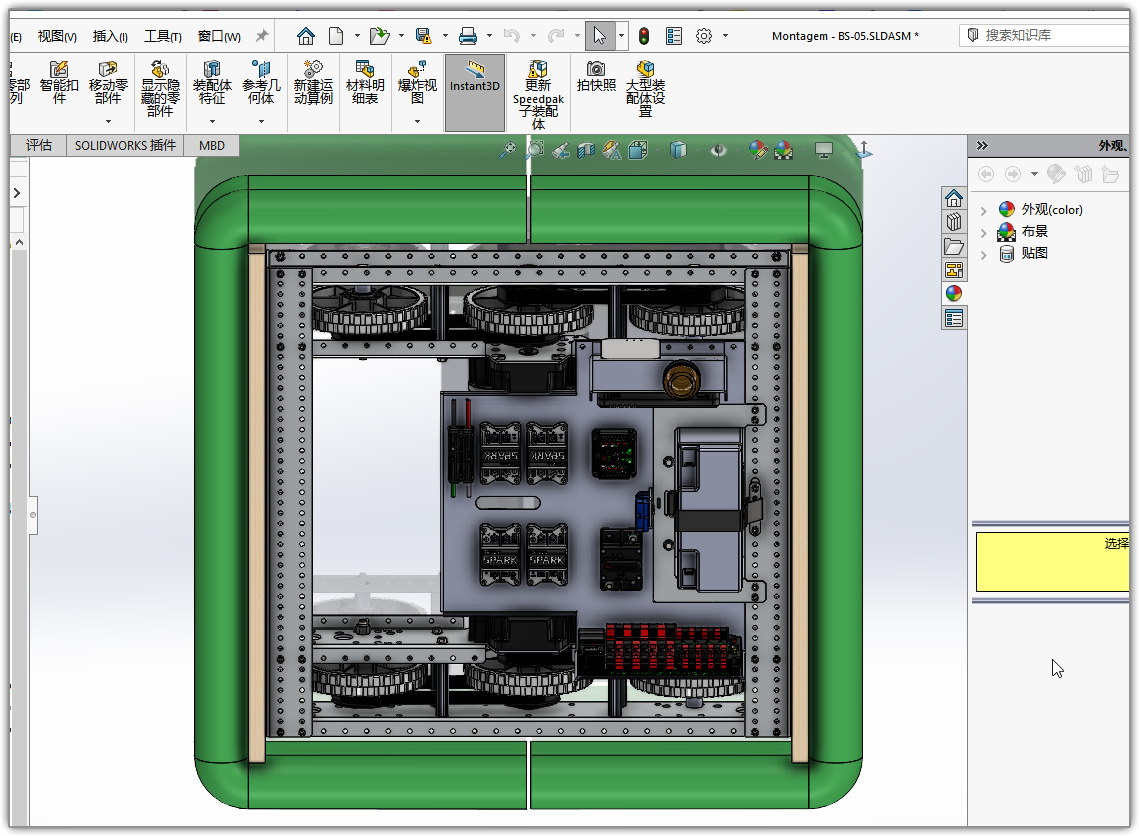
Task: Toggle Hide/Show Items eye icon
Action: coord(718,150)
